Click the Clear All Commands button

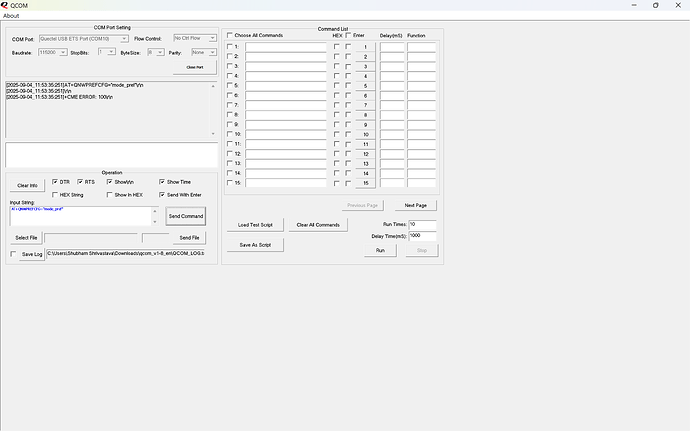pos(318,225)
